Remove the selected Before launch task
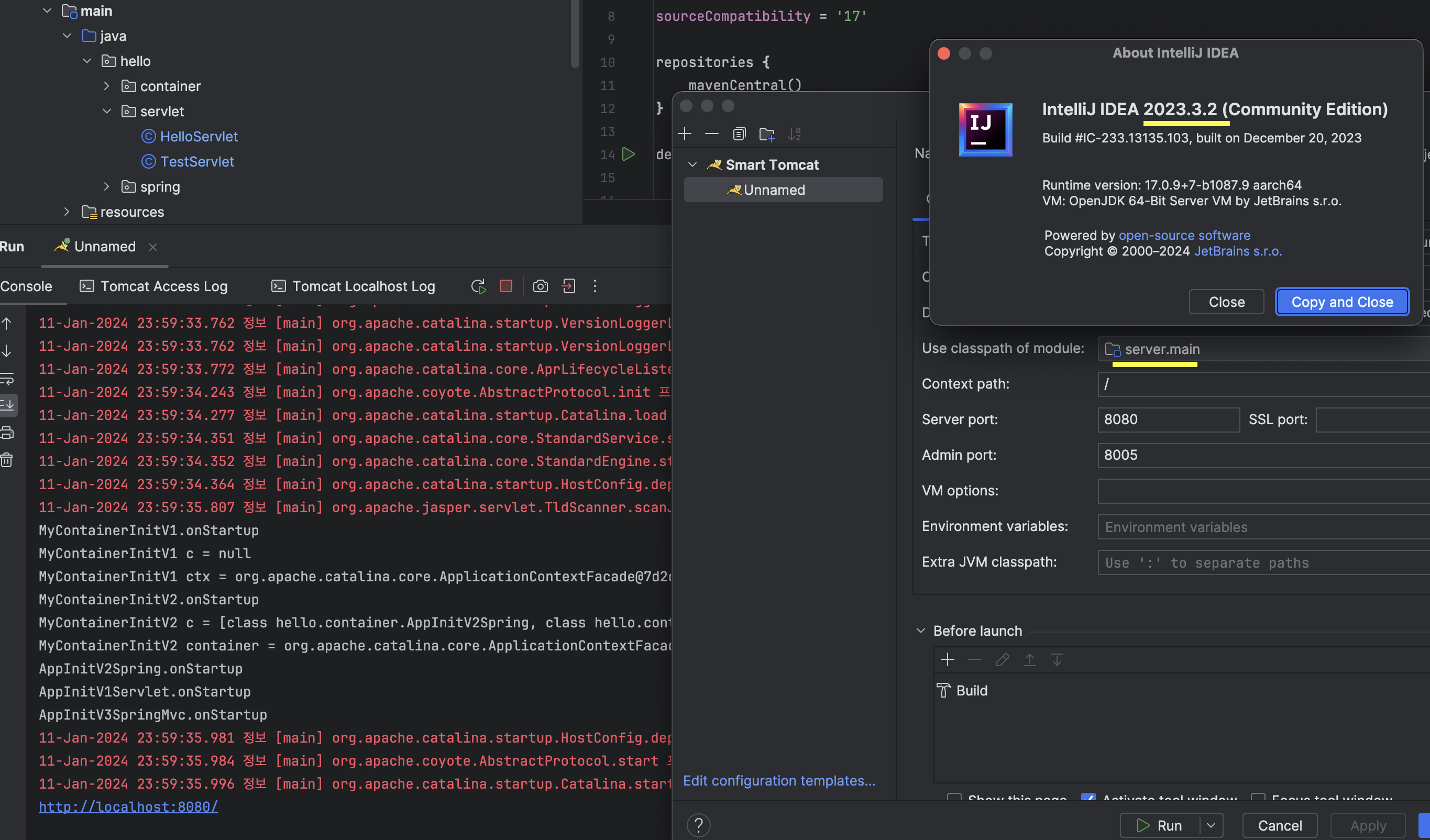Viewport: 1430px width, 840px height. pos(975,660)
